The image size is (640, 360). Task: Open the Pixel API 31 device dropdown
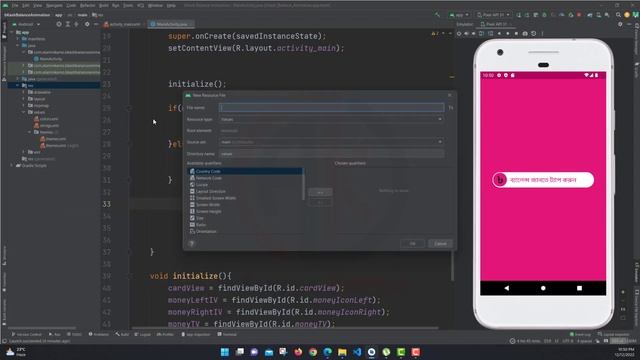click(x=493, y=15)
